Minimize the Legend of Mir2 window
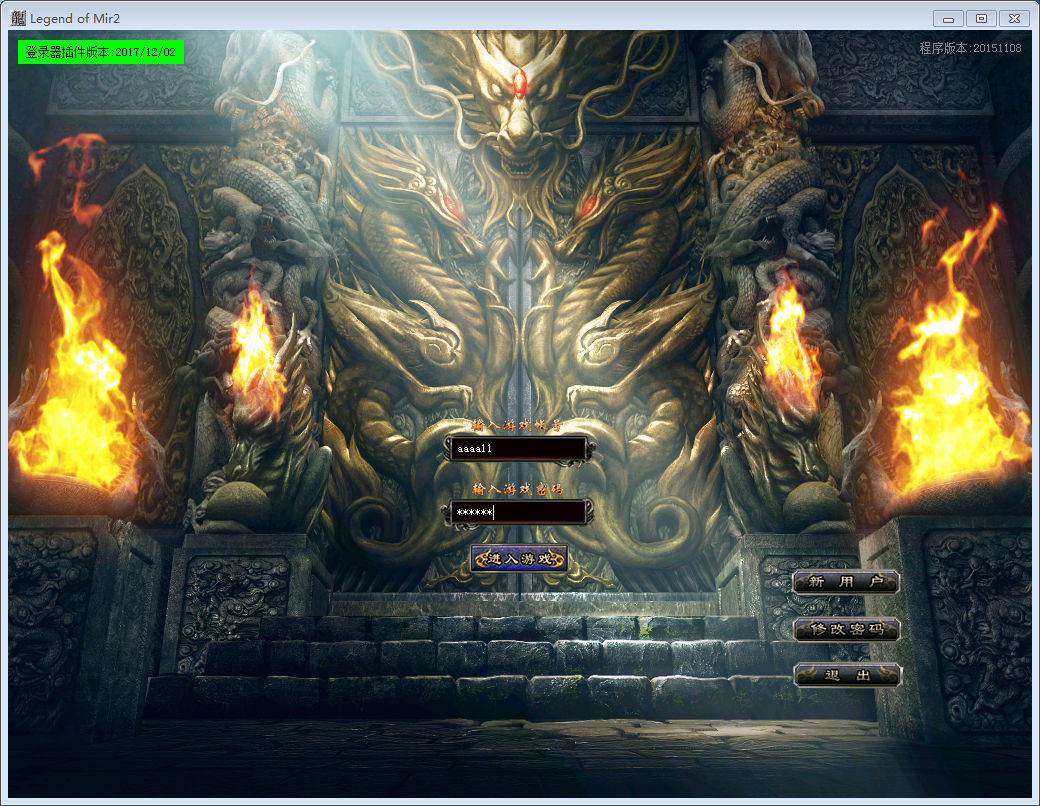 (x=948, y=19)
